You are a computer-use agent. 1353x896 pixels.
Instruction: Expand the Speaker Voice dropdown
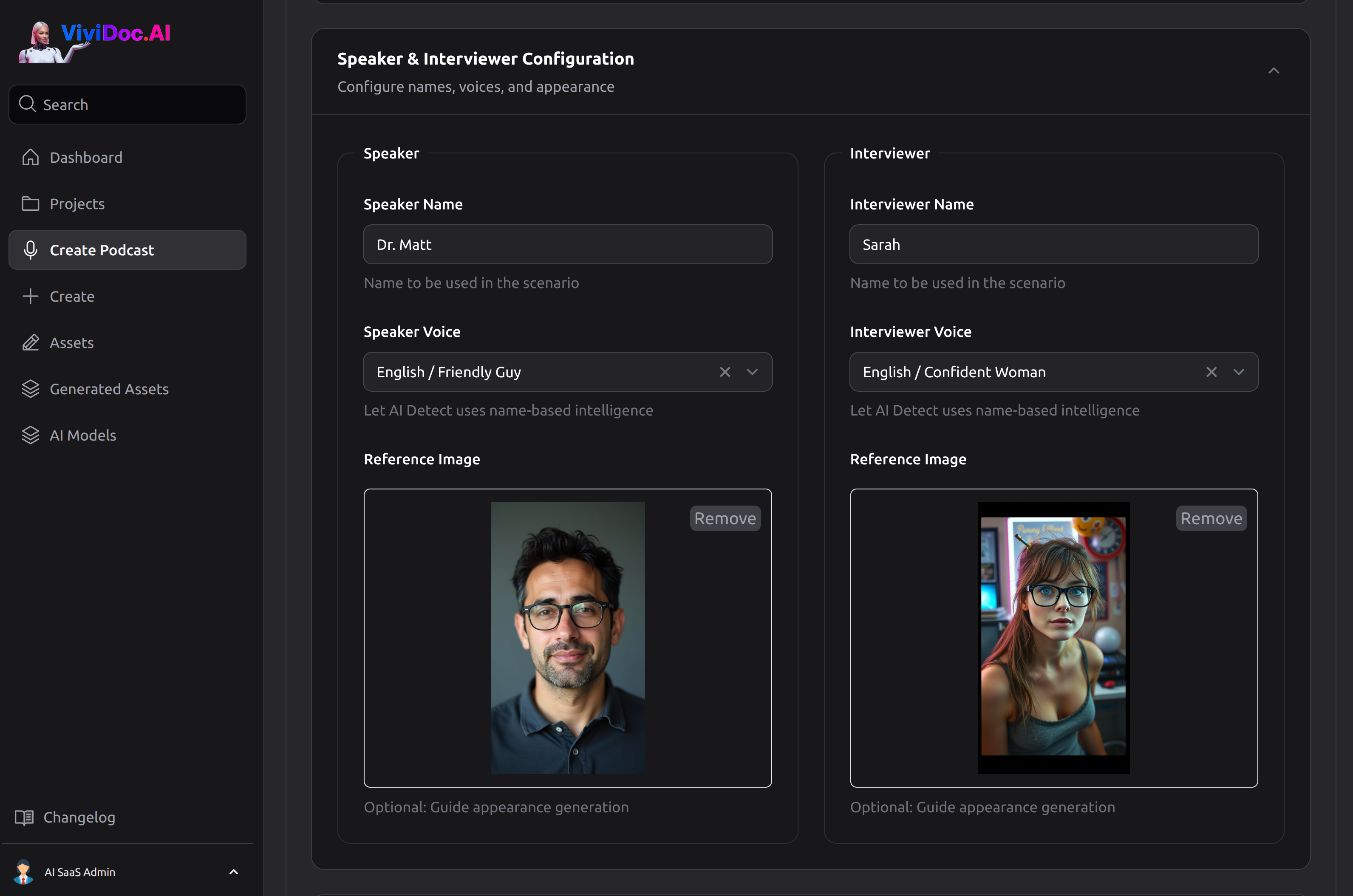point(752,372)
